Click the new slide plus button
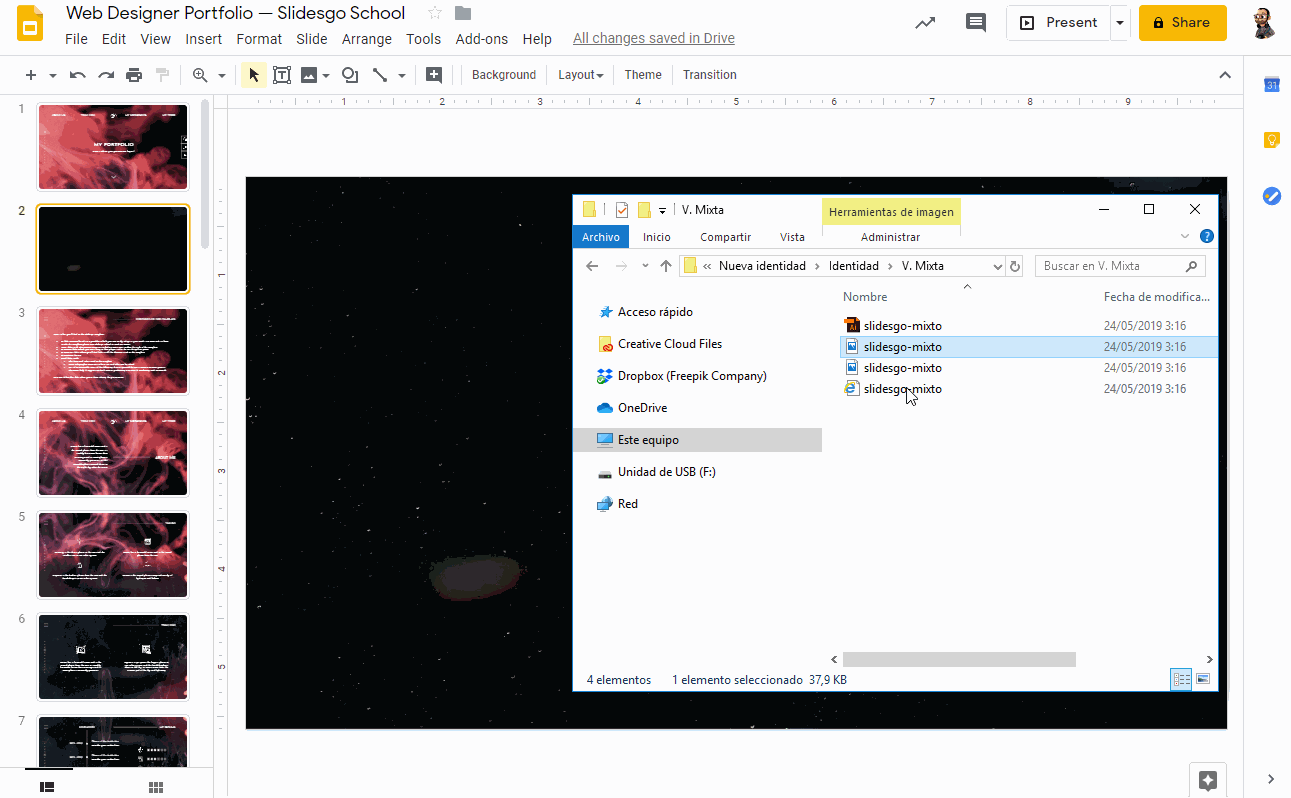 tap(31, 75)
